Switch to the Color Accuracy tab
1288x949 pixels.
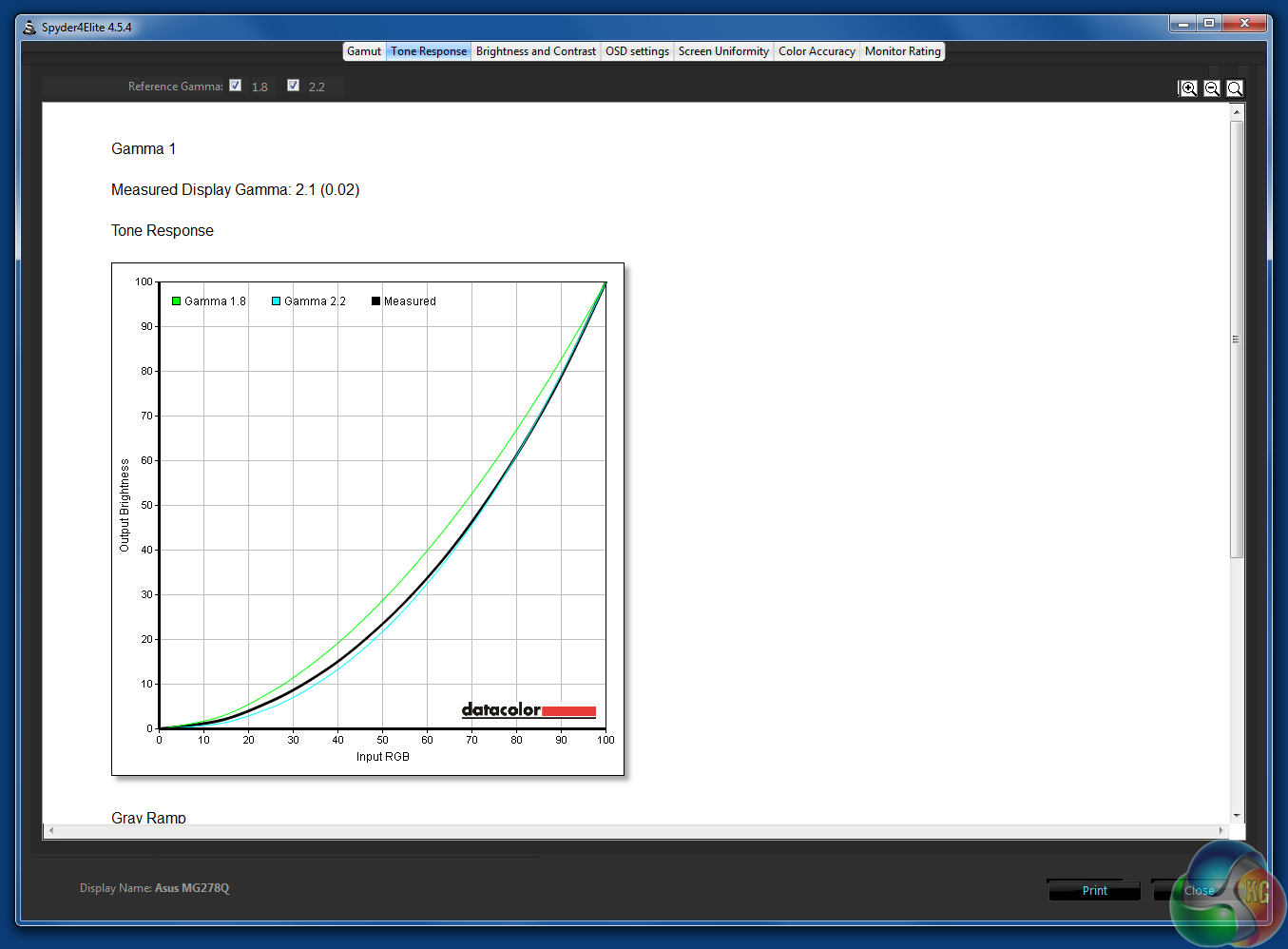tap(817, 51)
